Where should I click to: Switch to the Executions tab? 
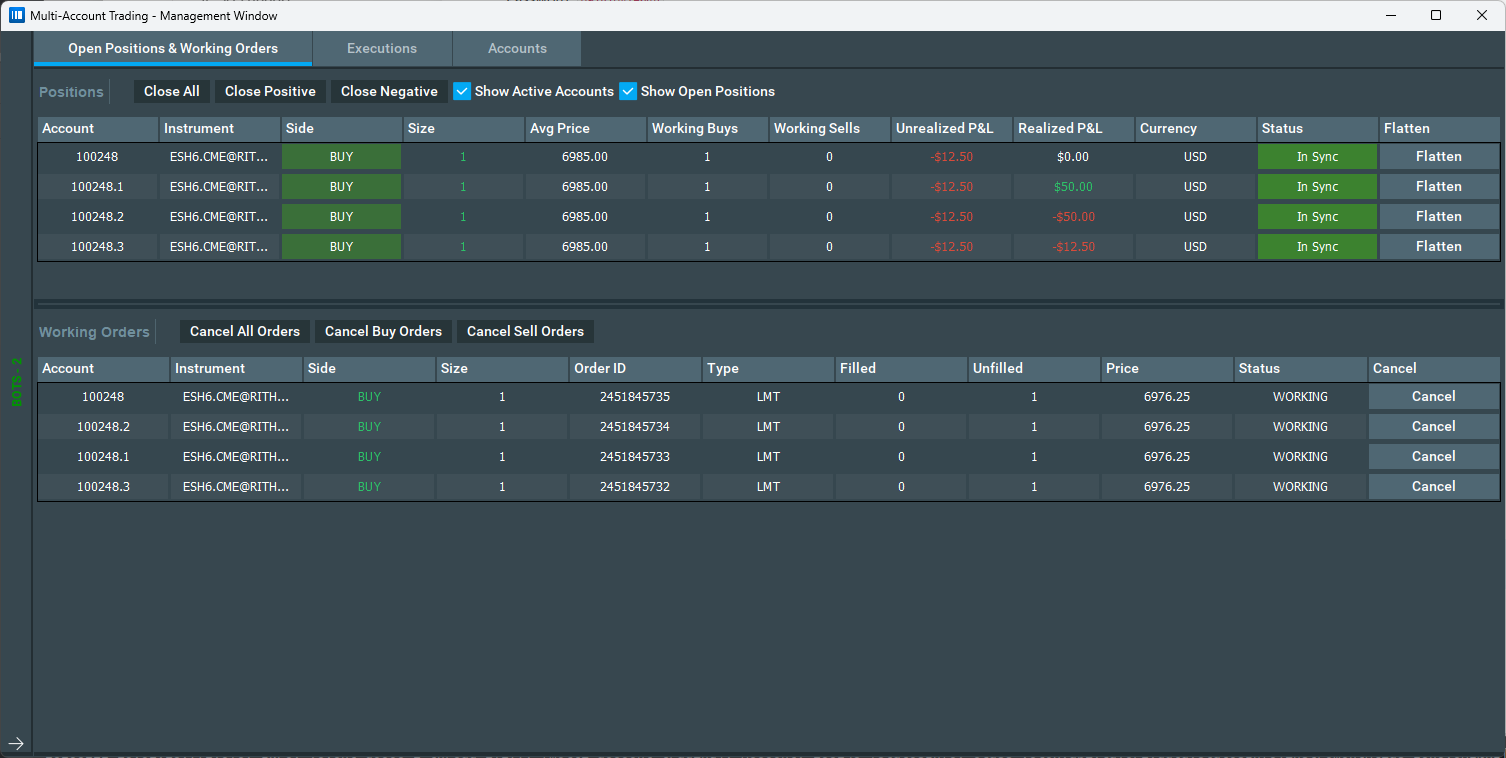coord(382,48)
